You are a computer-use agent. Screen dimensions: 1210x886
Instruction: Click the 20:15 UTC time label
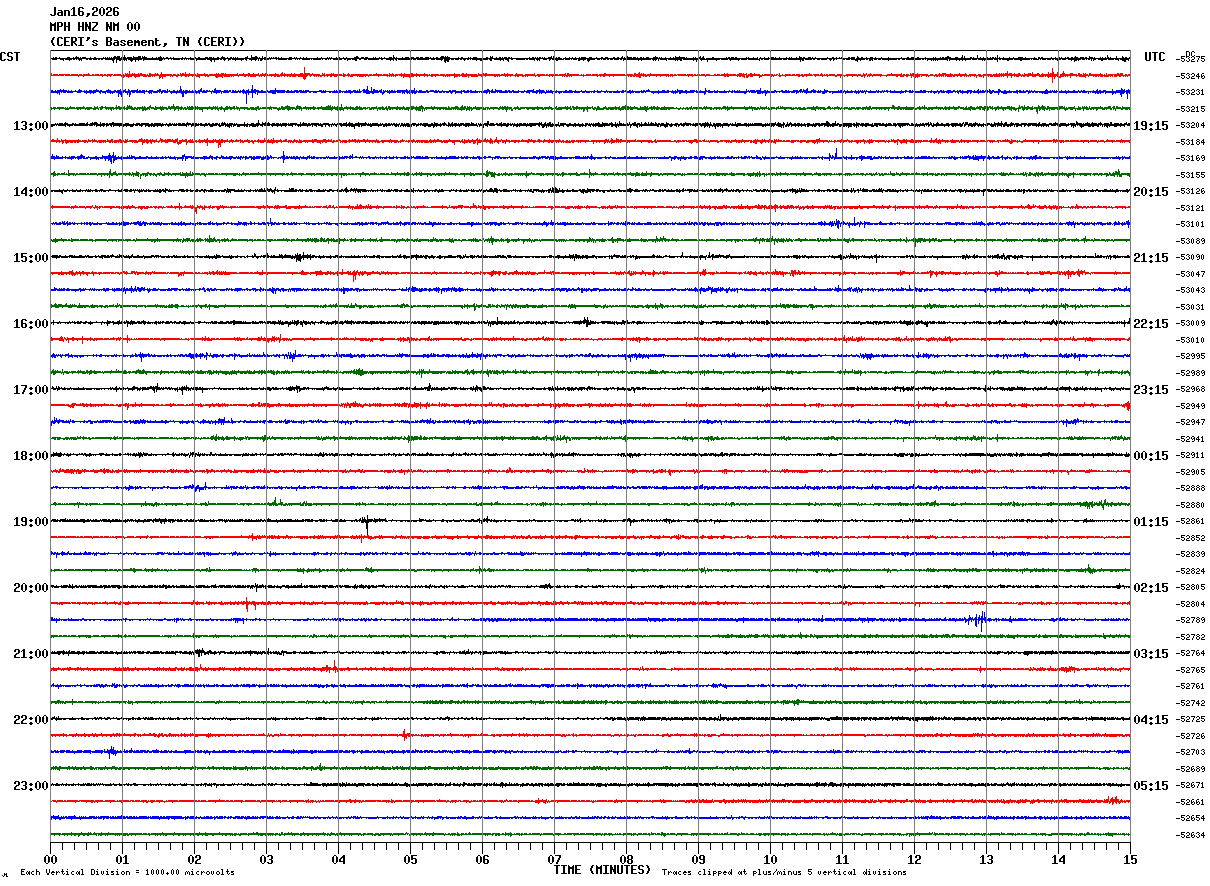pos(1150,192)
